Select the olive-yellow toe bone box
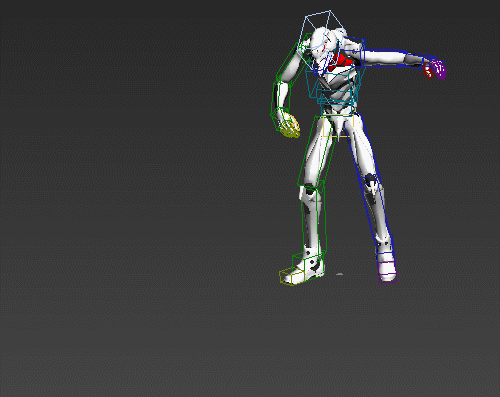This screenshot has height=397, width=500. click(x=292, y=277)
